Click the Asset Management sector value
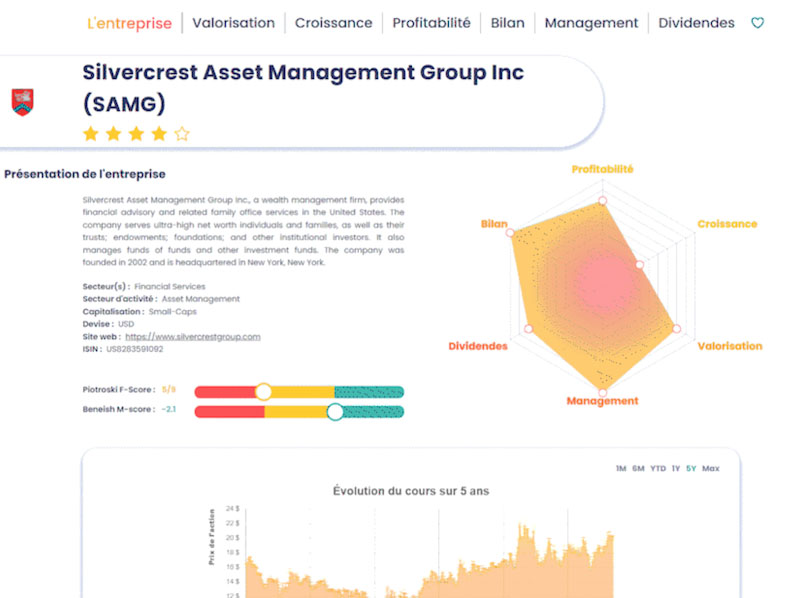Viewport: 800px width, 598px height. pyautogui.click(x=201, y=299)
